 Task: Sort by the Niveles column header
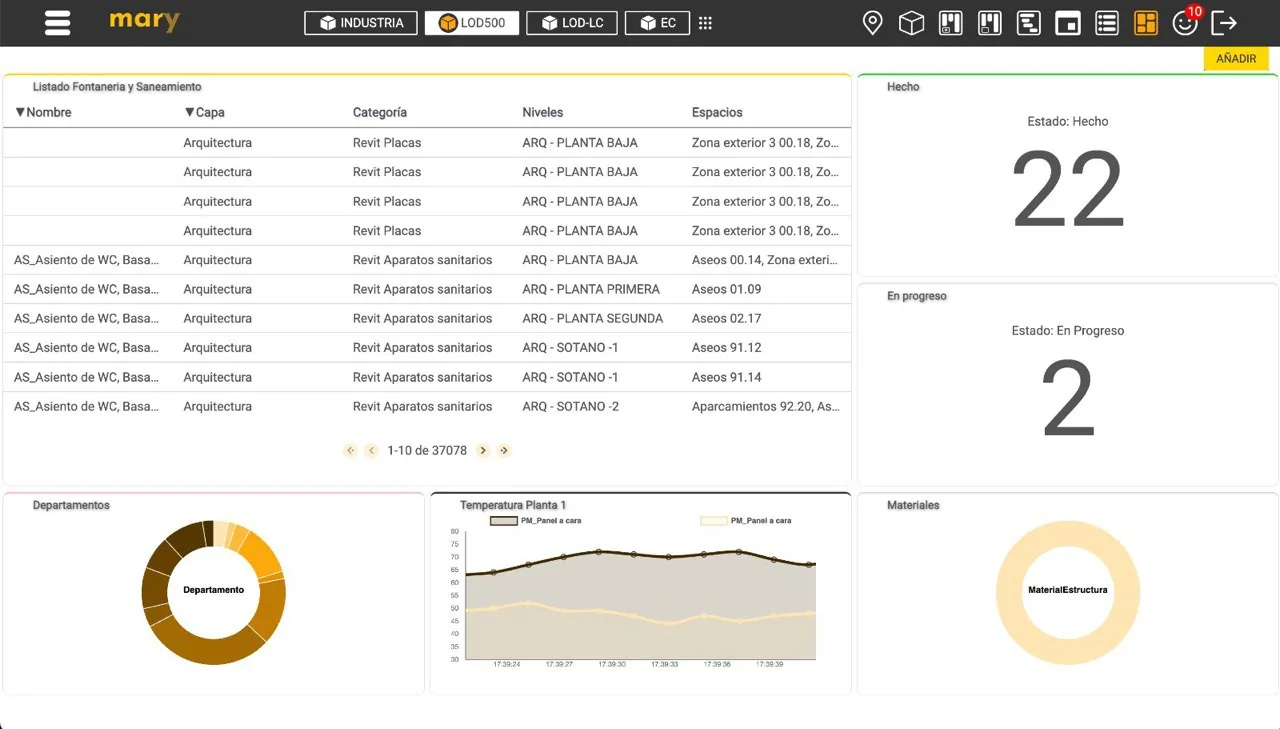pos(543,113)
